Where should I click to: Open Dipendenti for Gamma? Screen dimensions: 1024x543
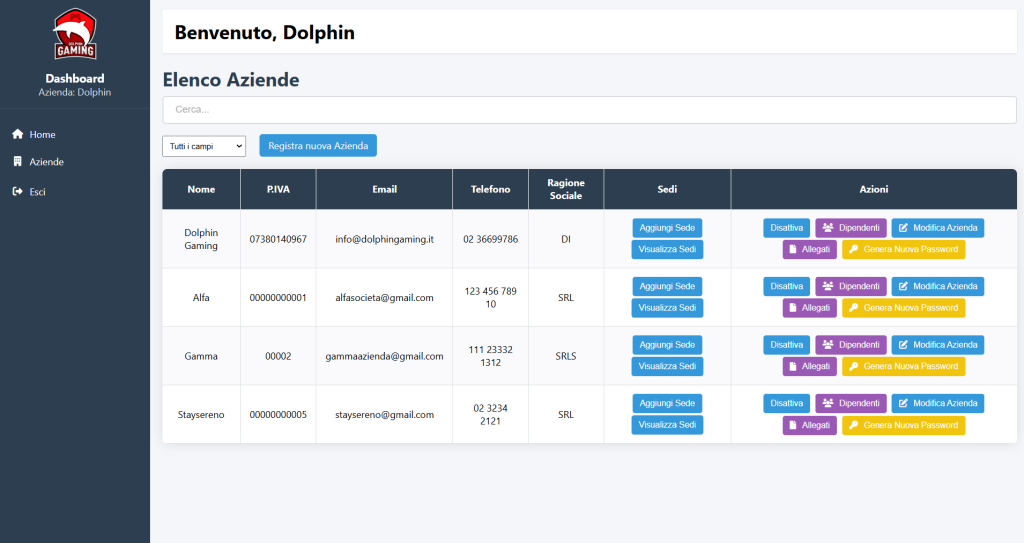pos(851,344)
